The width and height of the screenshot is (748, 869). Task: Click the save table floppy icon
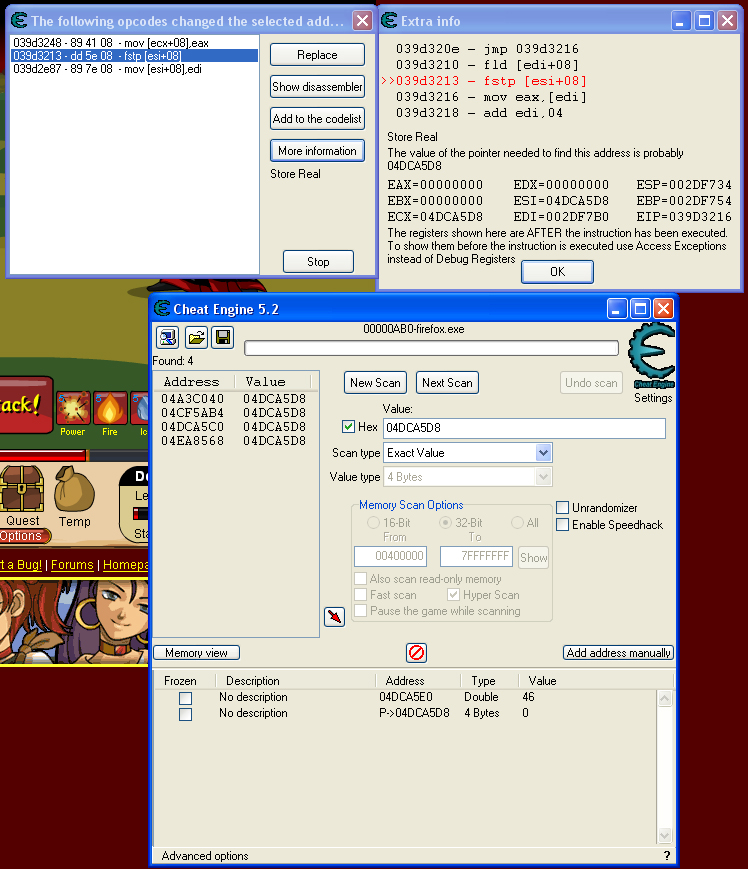[222, 337]
